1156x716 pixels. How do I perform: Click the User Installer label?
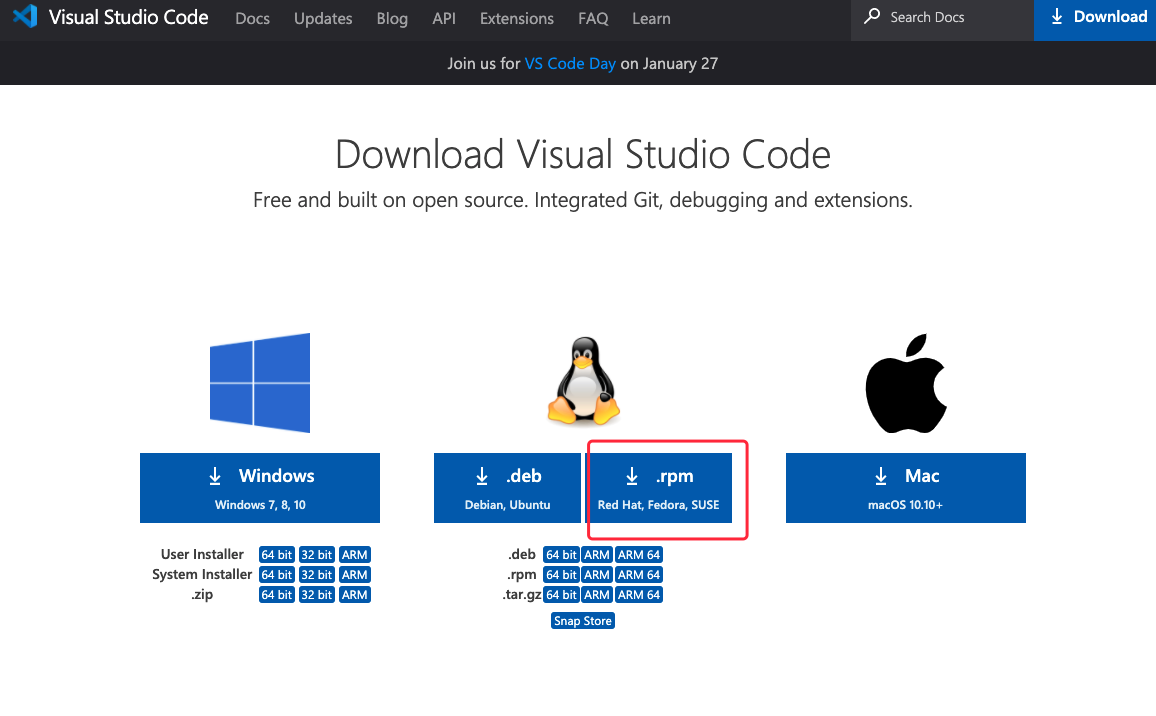pyautogui.click(x=202, y=555)
